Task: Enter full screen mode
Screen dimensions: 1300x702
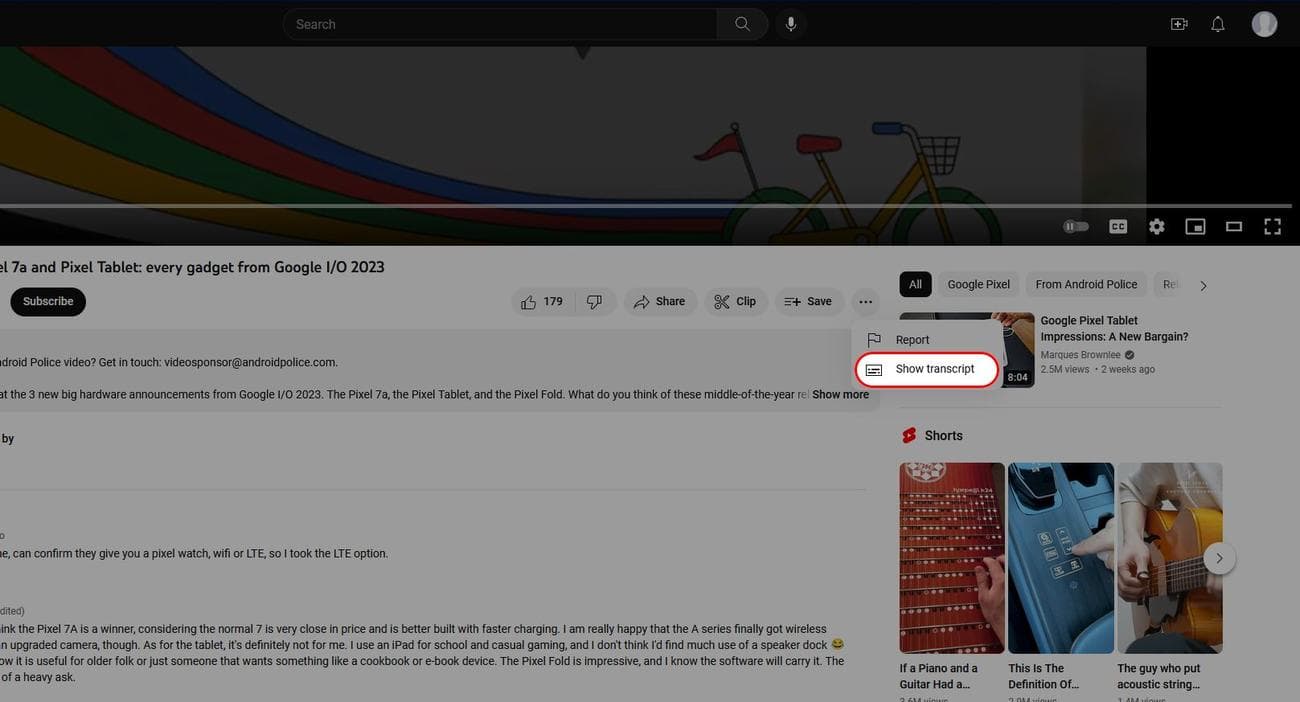Action: pyautogui.click(x=1272, y=227)
